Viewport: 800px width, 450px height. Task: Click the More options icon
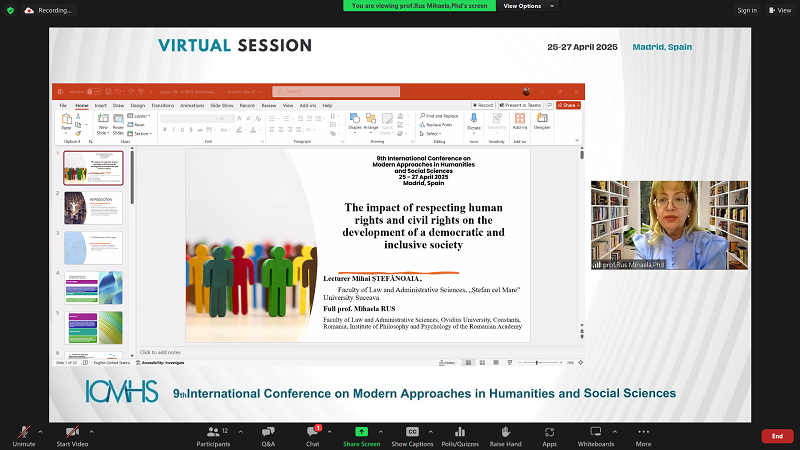[x=643, y=430]
